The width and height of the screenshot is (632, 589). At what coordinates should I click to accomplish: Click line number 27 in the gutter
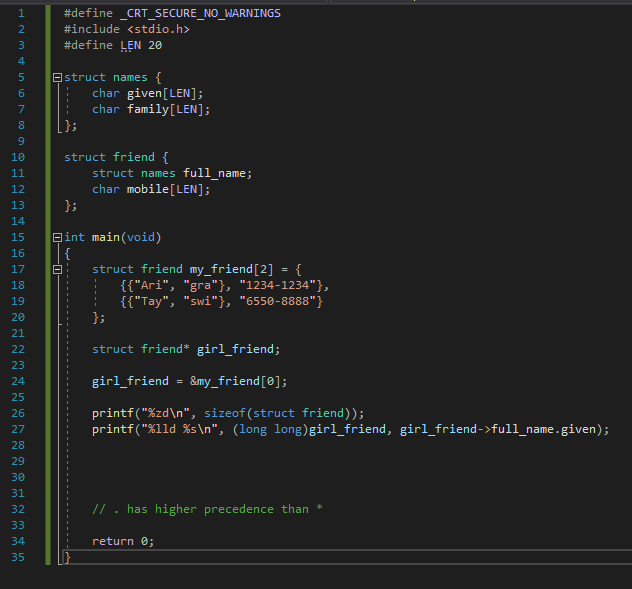[x=18, y=429]
